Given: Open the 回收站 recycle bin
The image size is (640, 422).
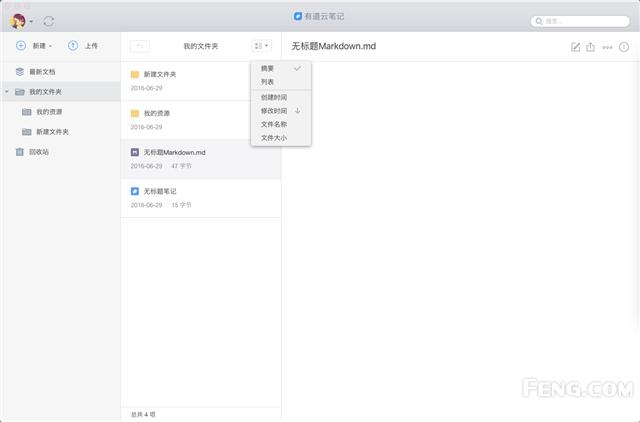Looking at the screenshot, I should point(38,152).
